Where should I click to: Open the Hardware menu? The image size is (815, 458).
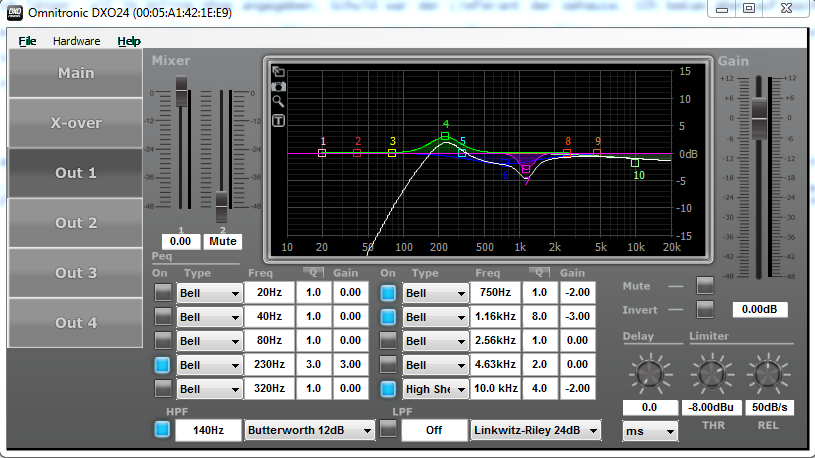(76, 41)
